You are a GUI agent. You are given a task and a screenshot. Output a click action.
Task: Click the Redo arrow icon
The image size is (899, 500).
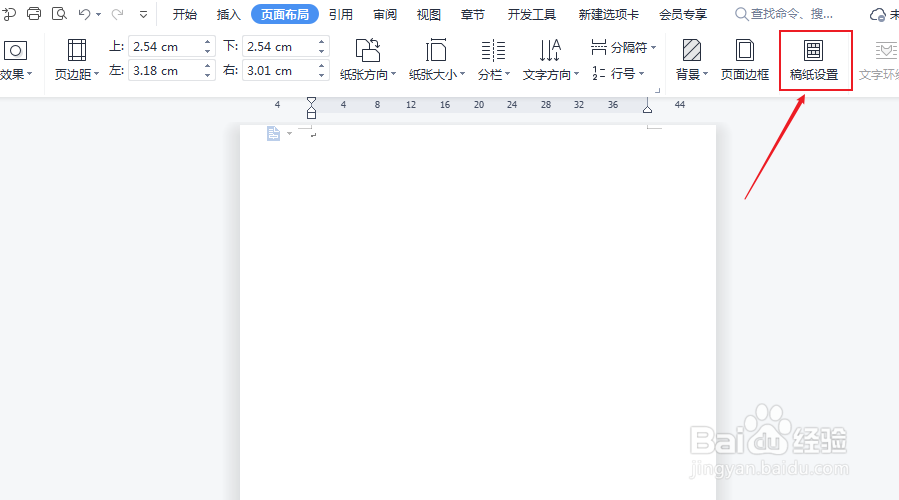click(117, 14)
